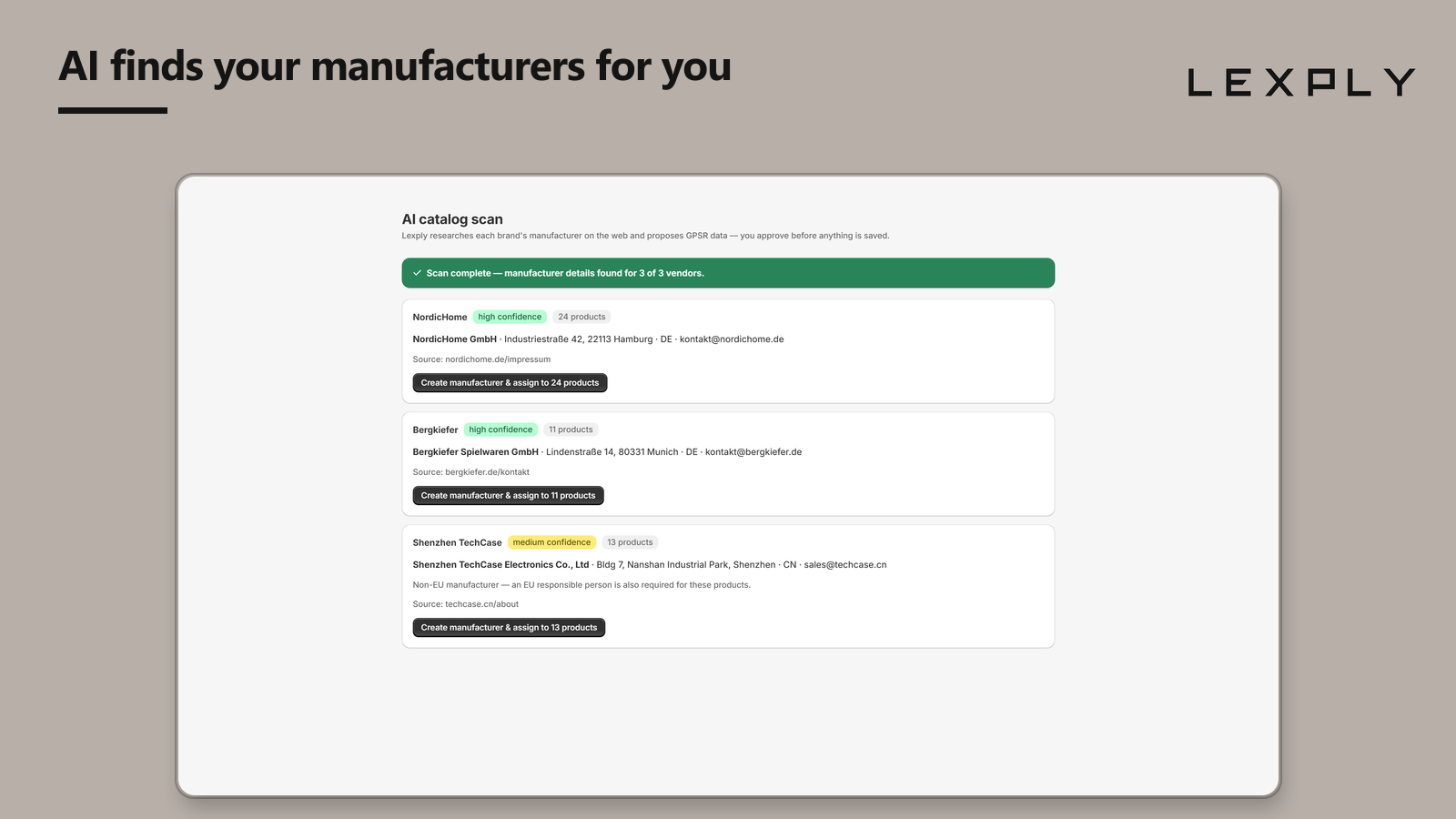Click the Scan complete green banner
The width and height of the screenshot is (1456, 819).
tap(728, 273)
